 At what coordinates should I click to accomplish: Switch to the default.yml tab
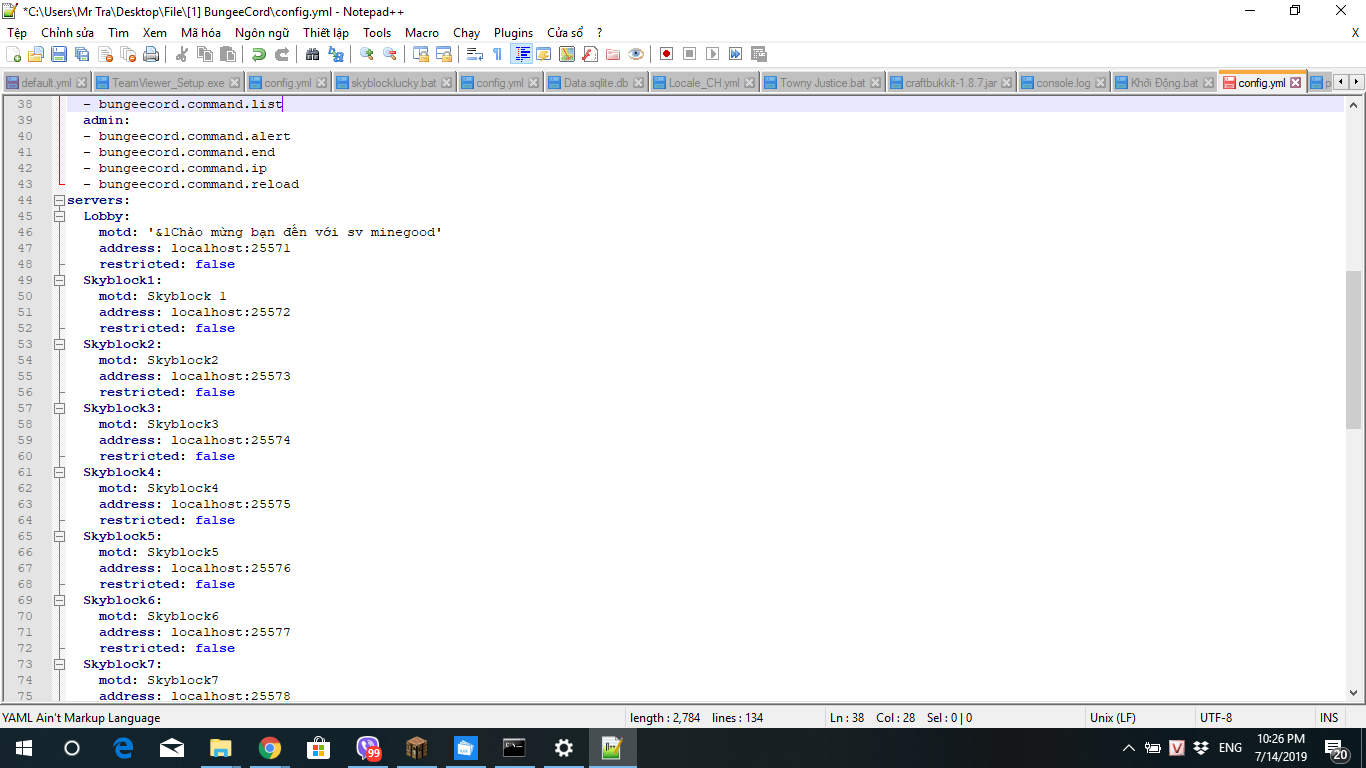click(46, 83)
